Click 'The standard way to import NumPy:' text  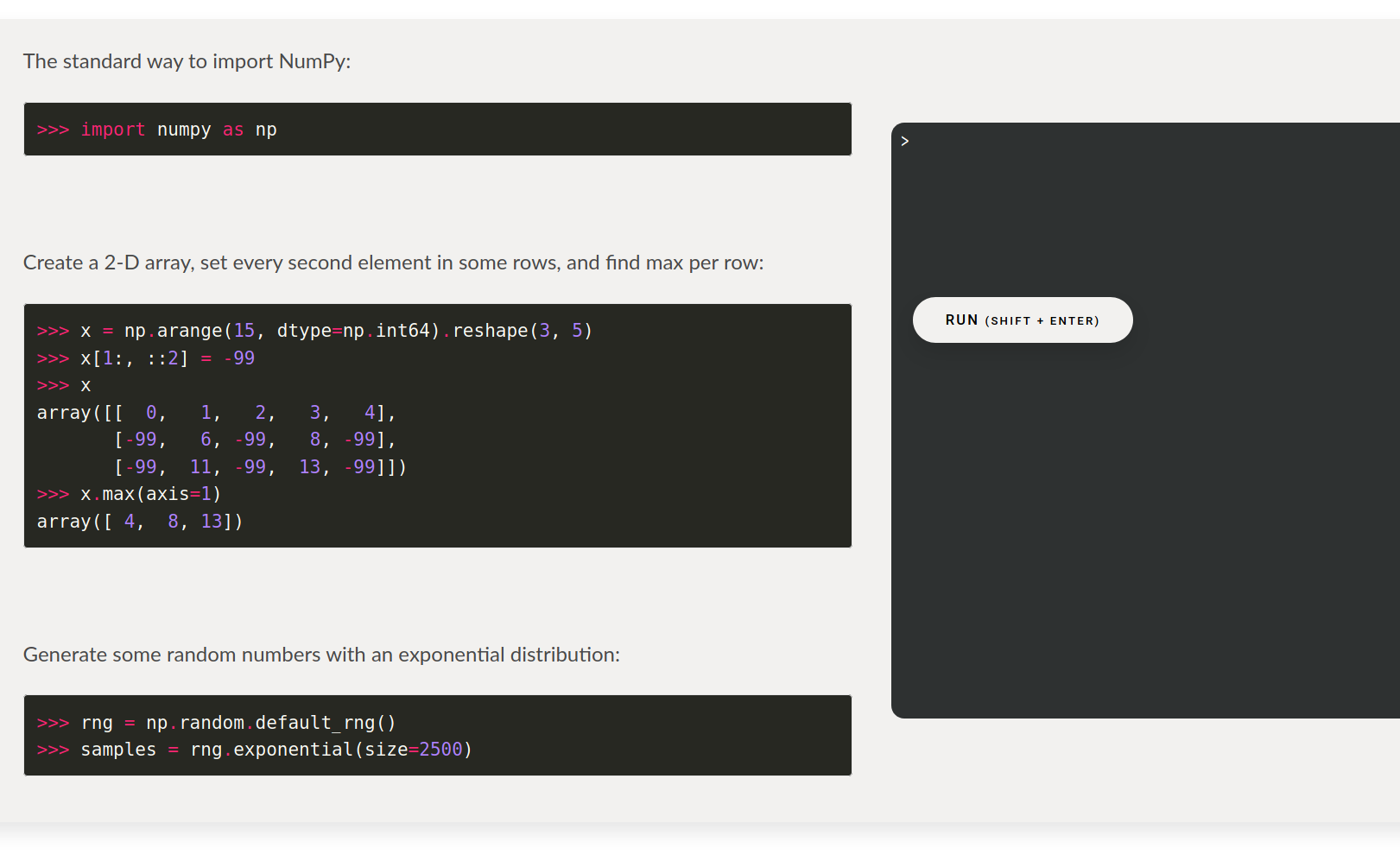[187, 61]
